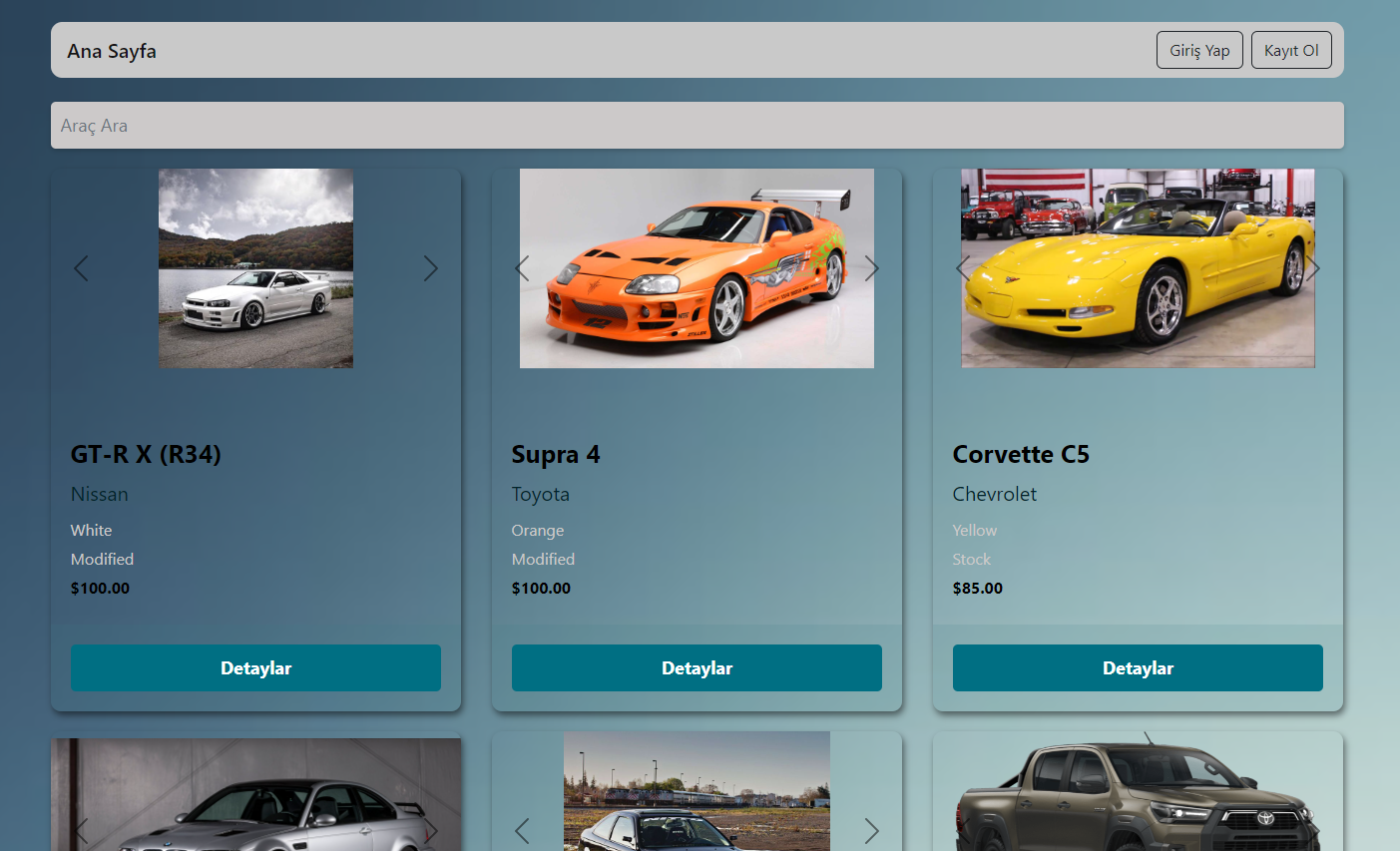This screenshot has width=1400, height=851.
Task: Click the "Orange" color text
Action: pyautogui.click(x=538, y=531)
